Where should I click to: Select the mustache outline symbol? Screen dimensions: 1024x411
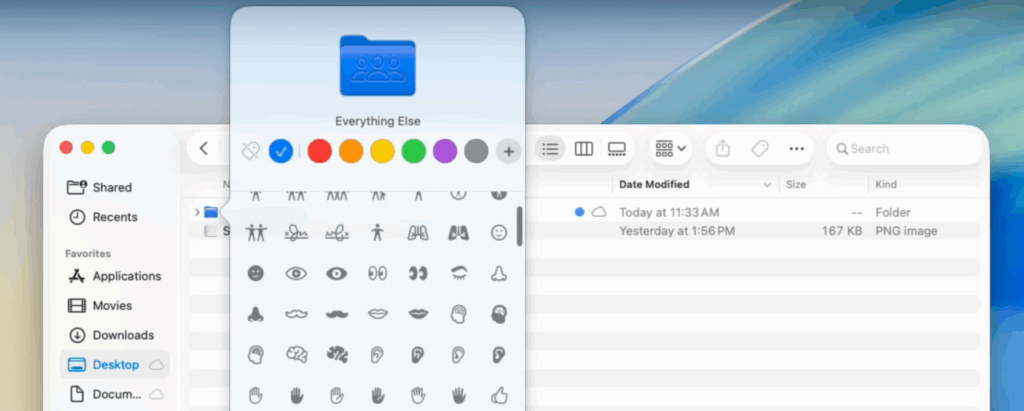[294, 314]
